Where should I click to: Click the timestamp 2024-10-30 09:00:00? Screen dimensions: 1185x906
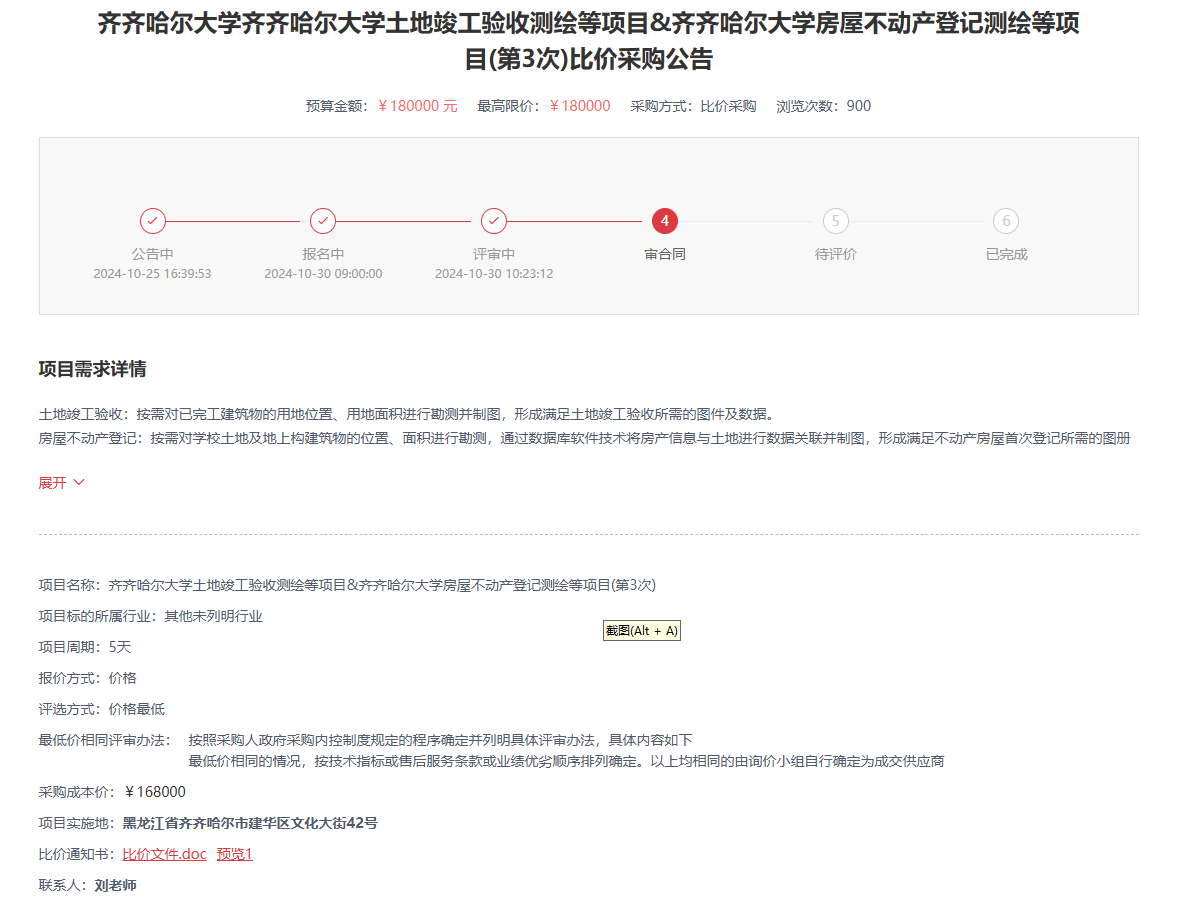click(x=323, y=274)
